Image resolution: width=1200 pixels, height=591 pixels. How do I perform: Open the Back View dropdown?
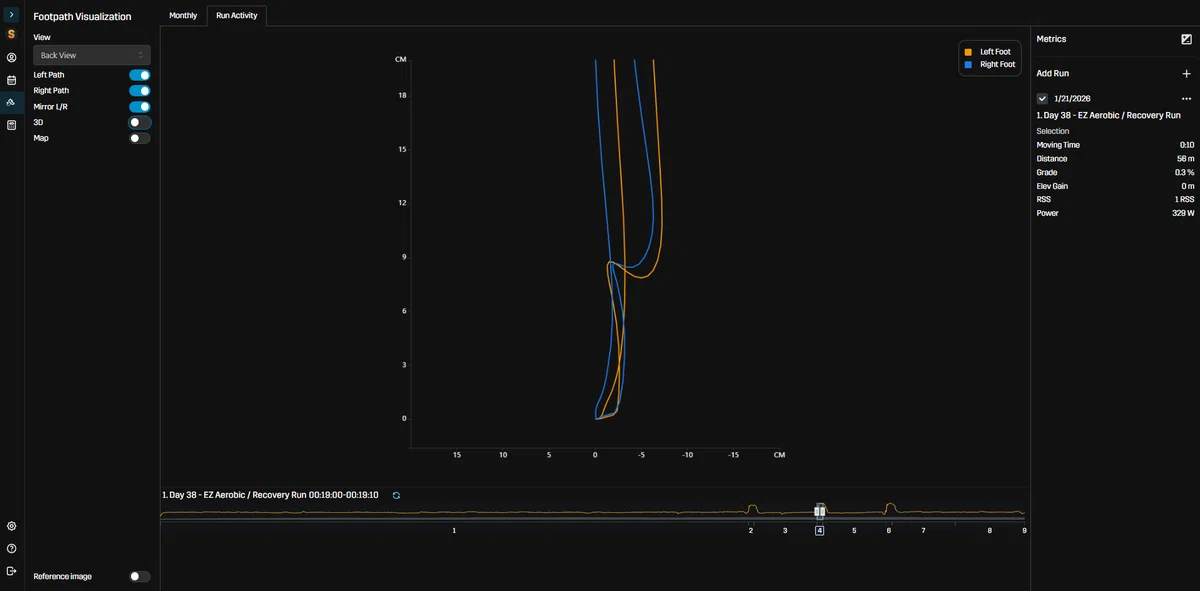92,55
